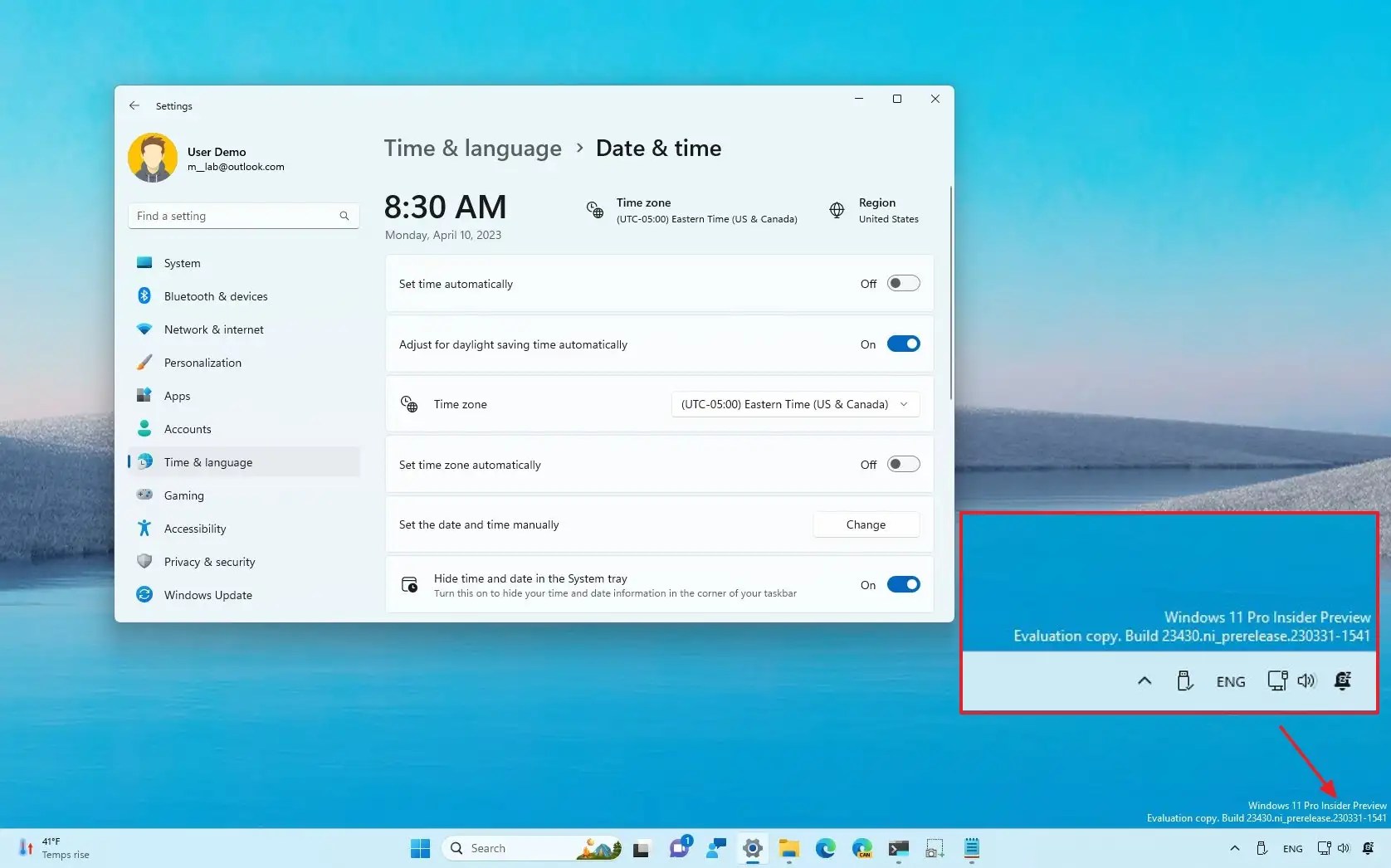1391x868 pixels.
Task: Open the Snipping Tool from the taskbar
Action: (935, 848)
